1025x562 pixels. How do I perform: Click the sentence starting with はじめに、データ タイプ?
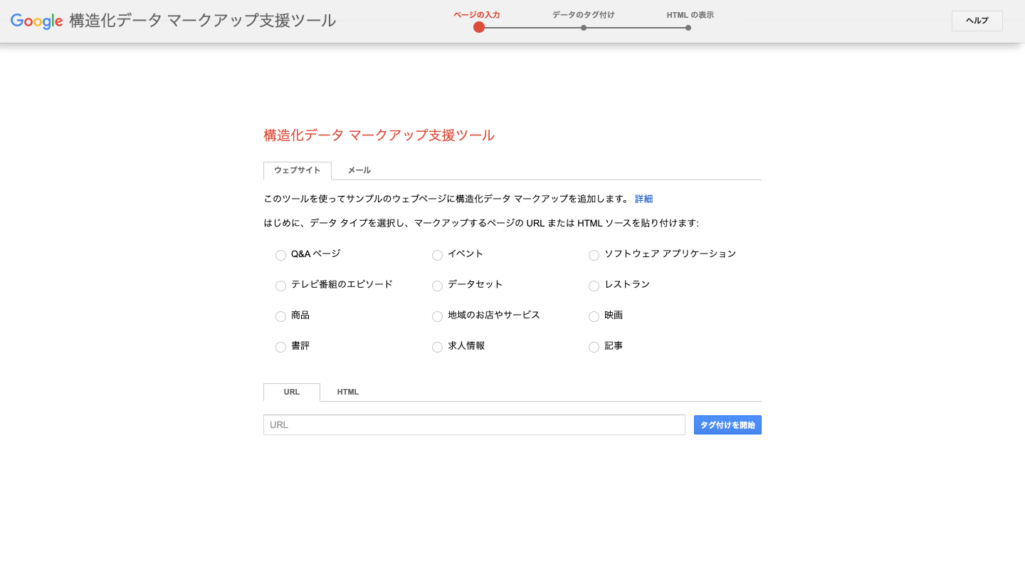[481, 223]
